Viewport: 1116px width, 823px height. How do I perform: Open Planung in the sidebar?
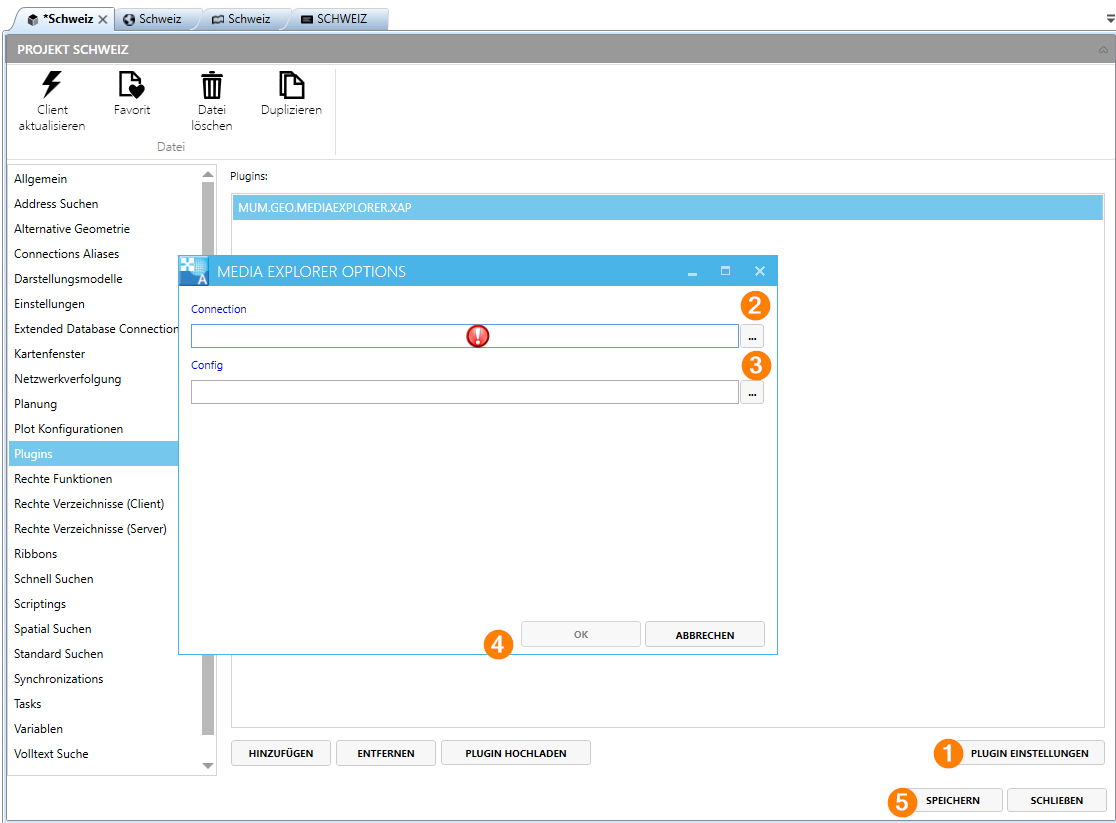[36, 404]
